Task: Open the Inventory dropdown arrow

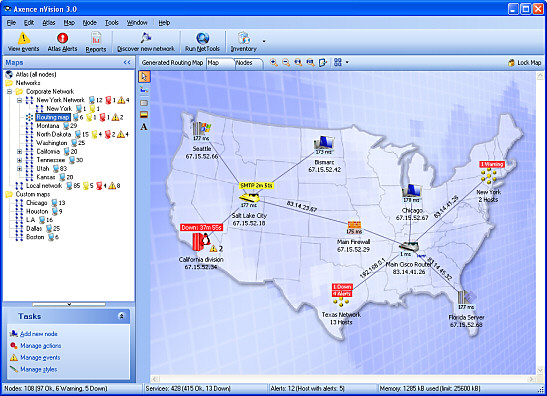Action: tap(264, 41)
